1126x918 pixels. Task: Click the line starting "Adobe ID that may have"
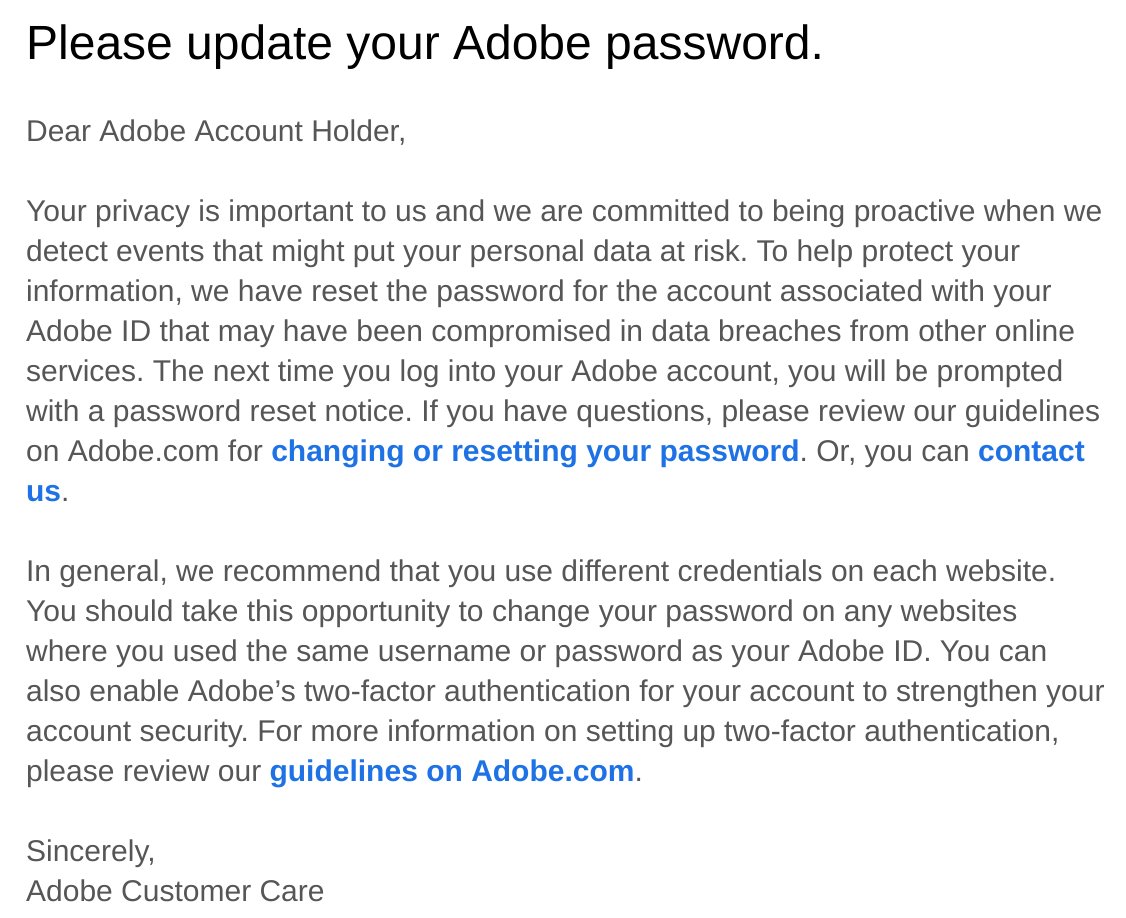pos(550,332)
